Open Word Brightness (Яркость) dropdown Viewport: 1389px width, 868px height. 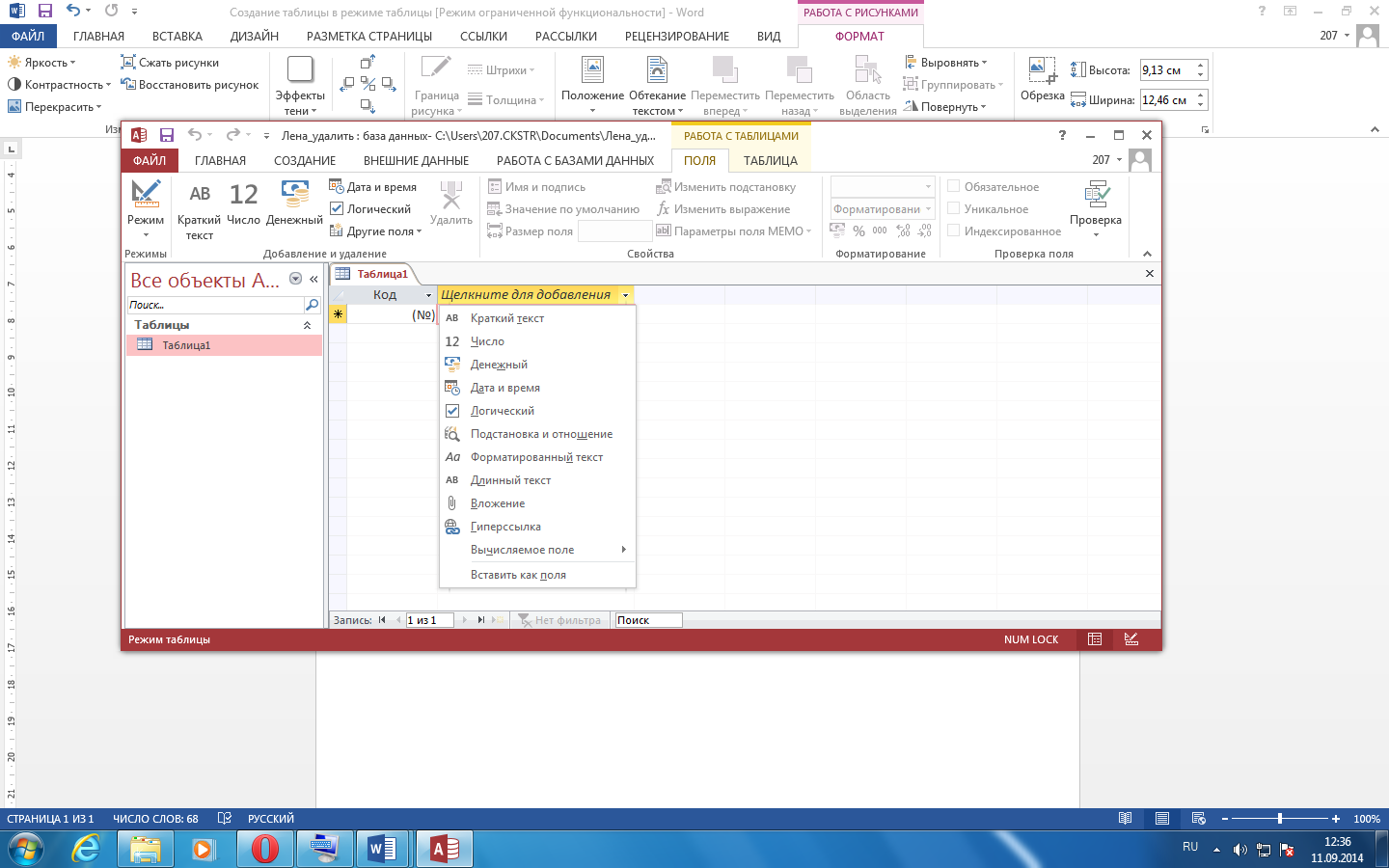tap(41, 63)
